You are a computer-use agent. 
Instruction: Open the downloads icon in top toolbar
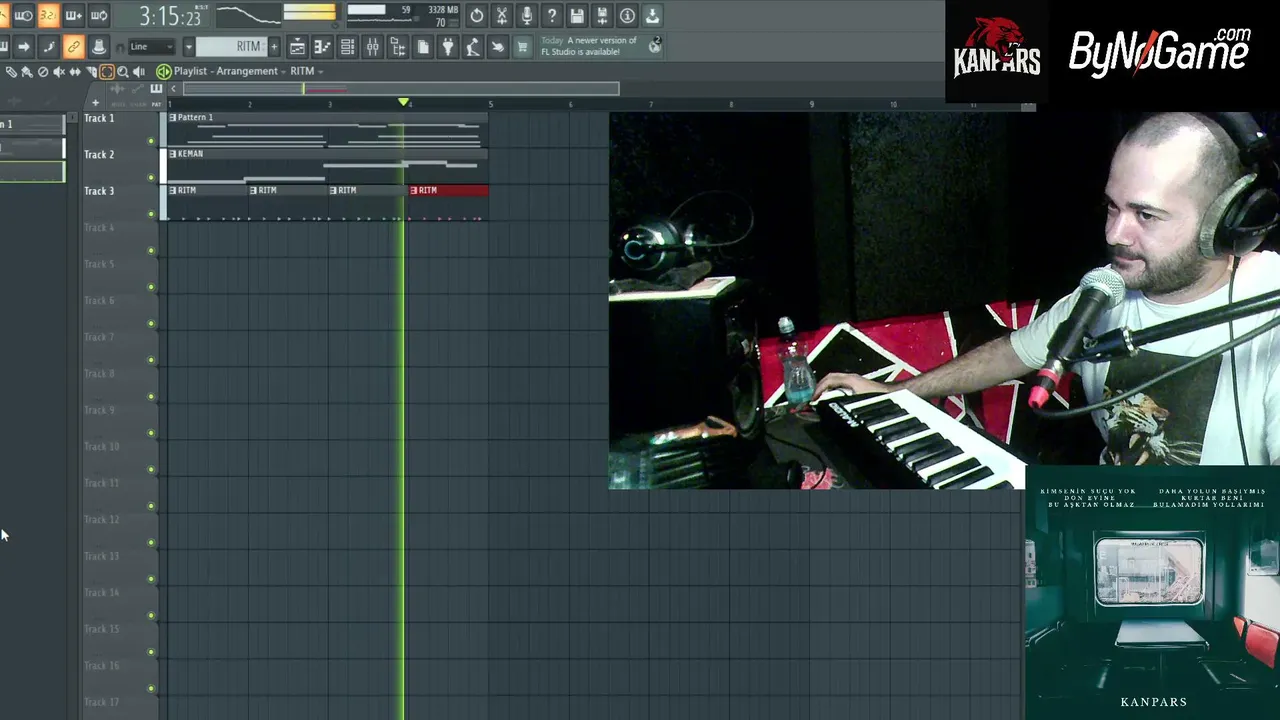[x=652, y=16]
